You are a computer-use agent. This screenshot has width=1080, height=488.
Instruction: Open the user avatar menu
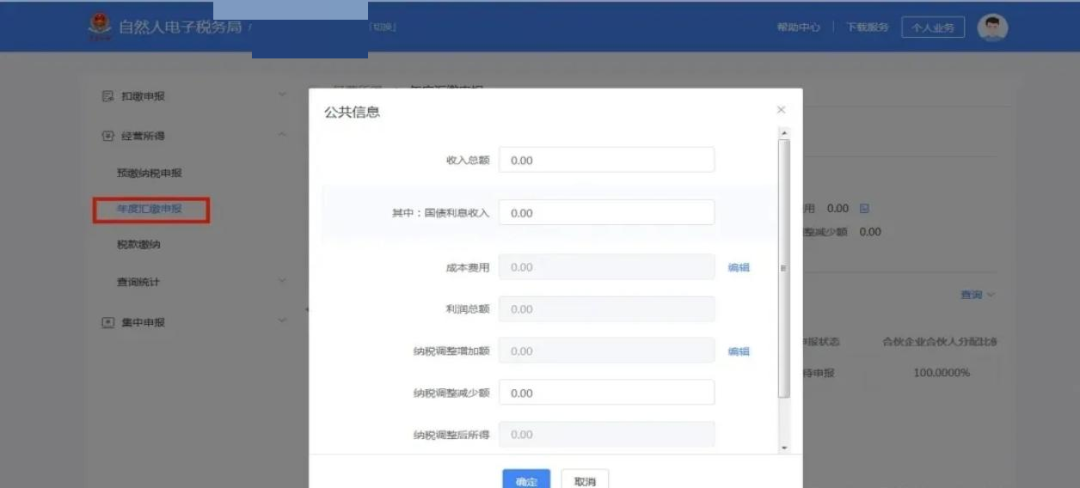click(993, 28)
